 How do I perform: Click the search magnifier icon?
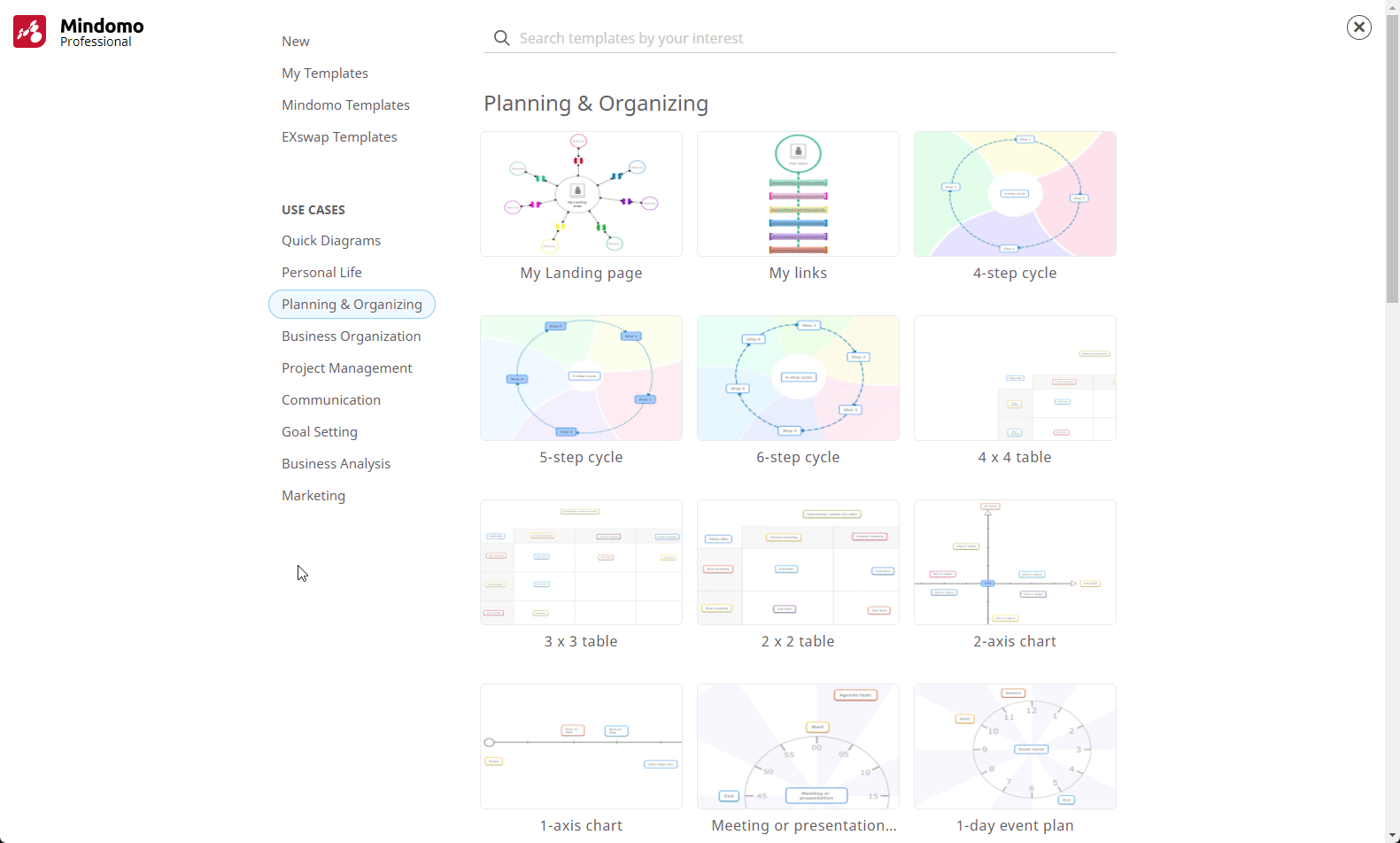click(501, 38)
